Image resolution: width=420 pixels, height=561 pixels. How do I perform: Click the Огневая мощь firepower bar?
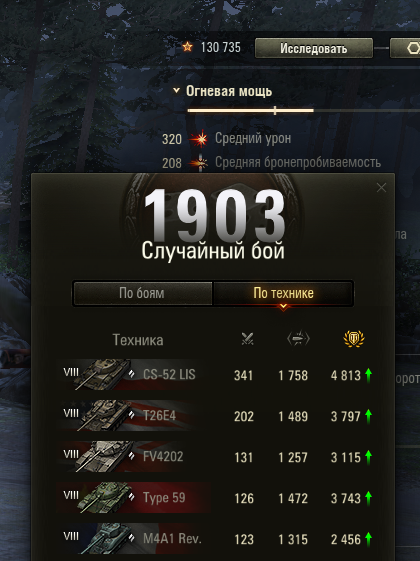250,111
